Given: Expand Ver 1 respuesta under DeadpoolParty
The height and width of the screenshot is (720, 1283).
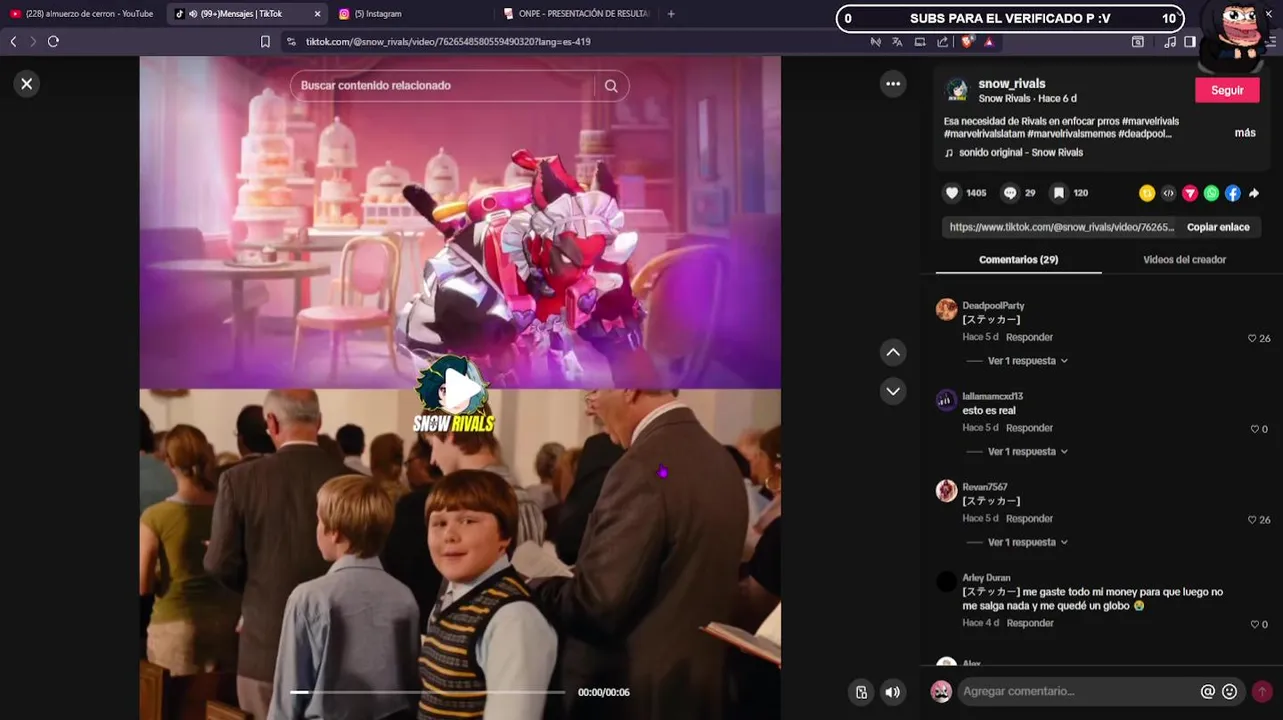Looking at the screenshot, I should (x=1028, y=361).
